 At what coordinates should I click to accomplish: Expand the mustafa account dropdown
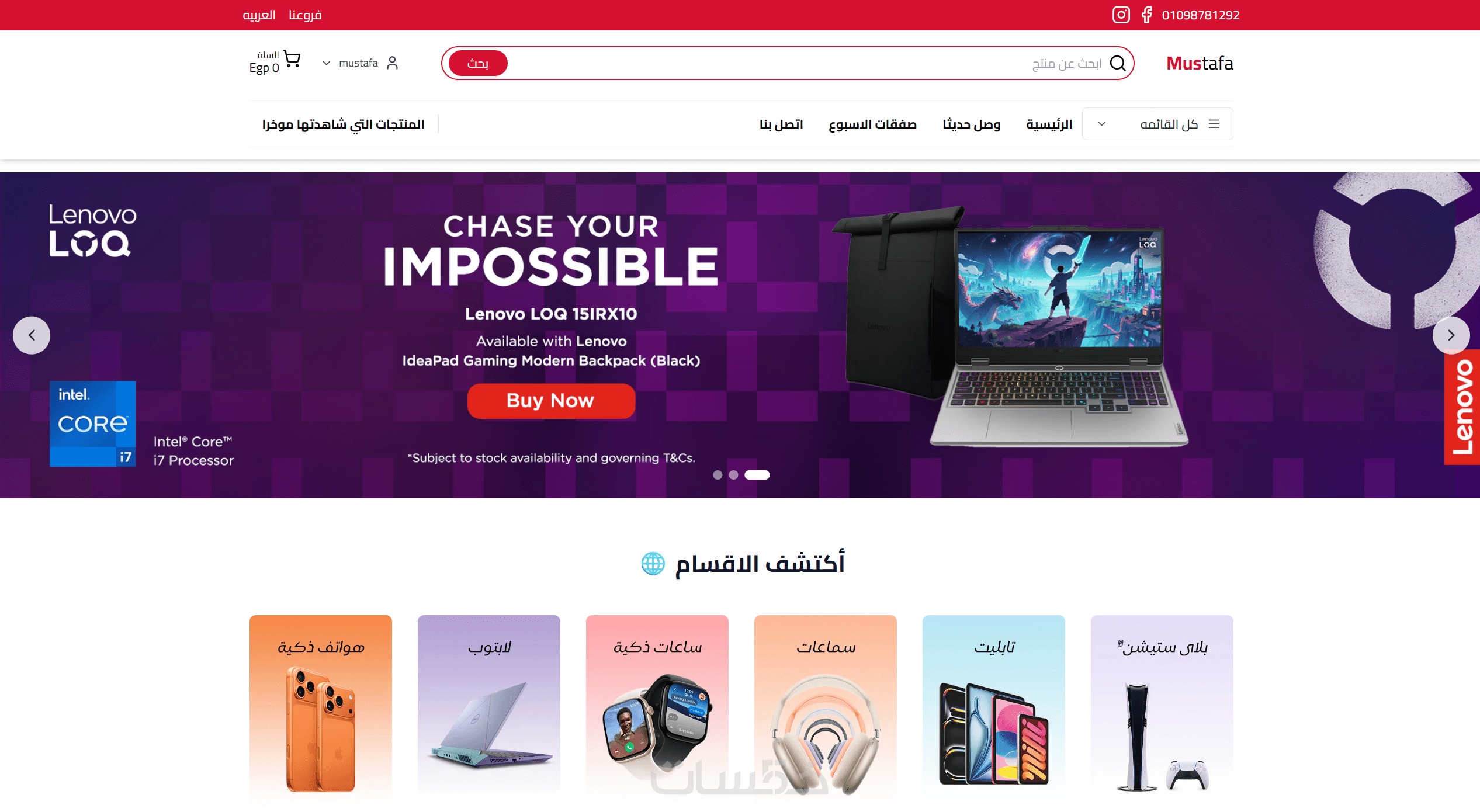326,63
